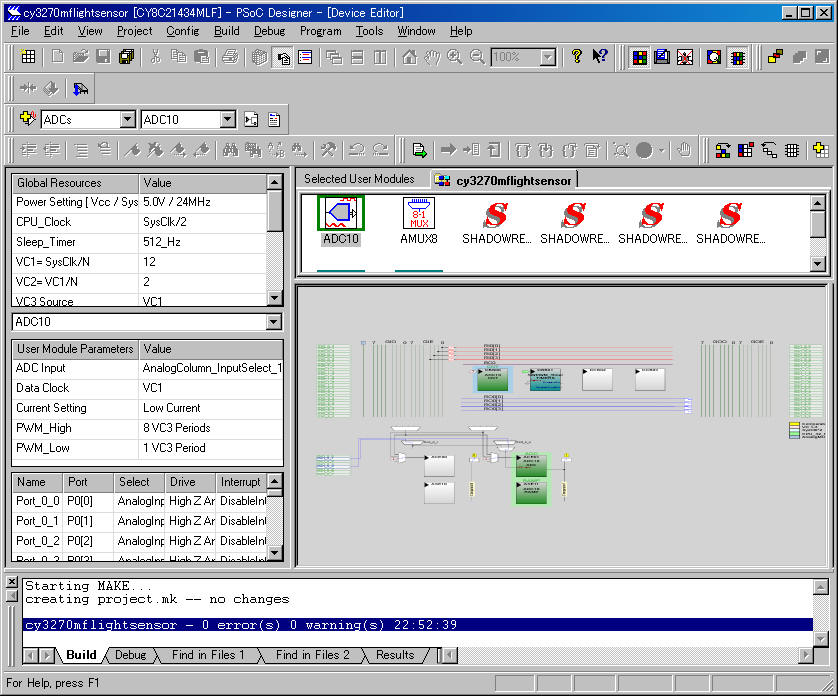Switch to Find in Files 1 tab
This screenshot has height=696, width=838.
point(208,655)
